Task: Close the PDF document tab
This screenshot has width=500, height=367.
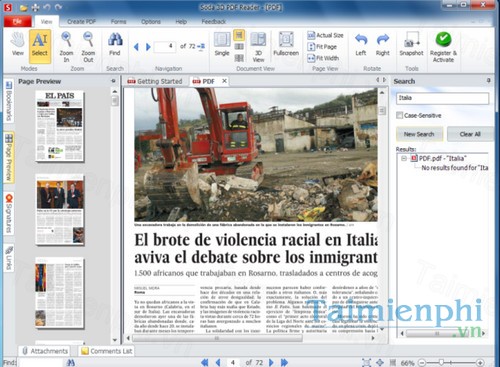Action: coord(224,81)
